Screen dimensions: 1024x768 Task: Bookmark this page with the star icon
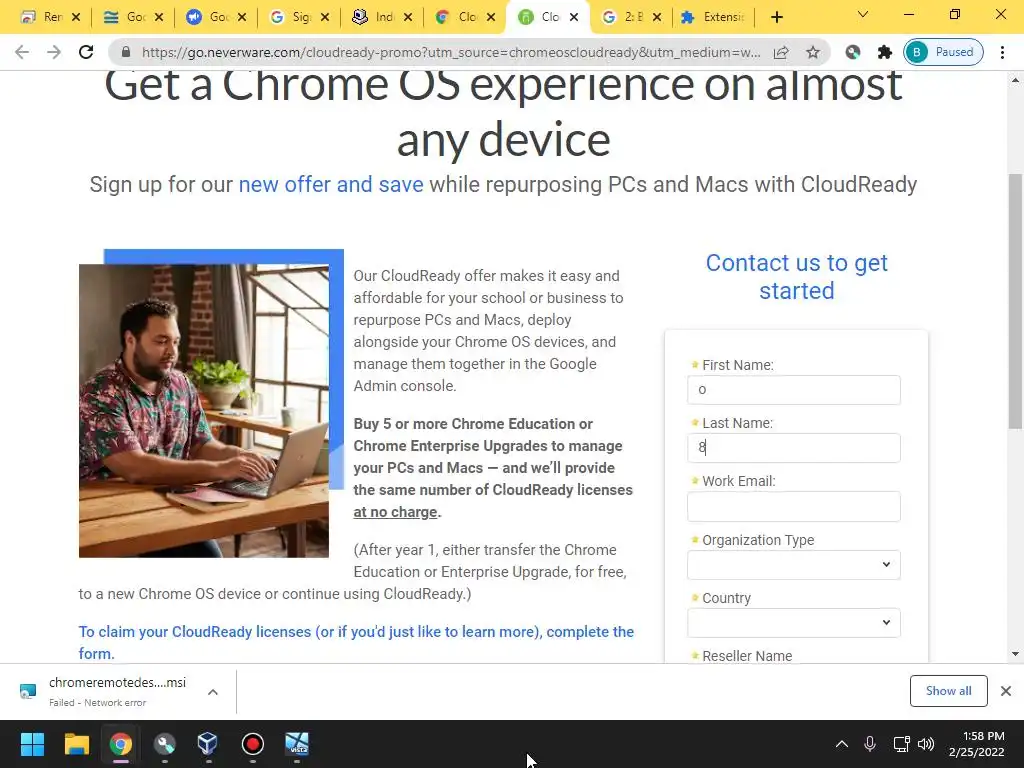pos(812,52)
